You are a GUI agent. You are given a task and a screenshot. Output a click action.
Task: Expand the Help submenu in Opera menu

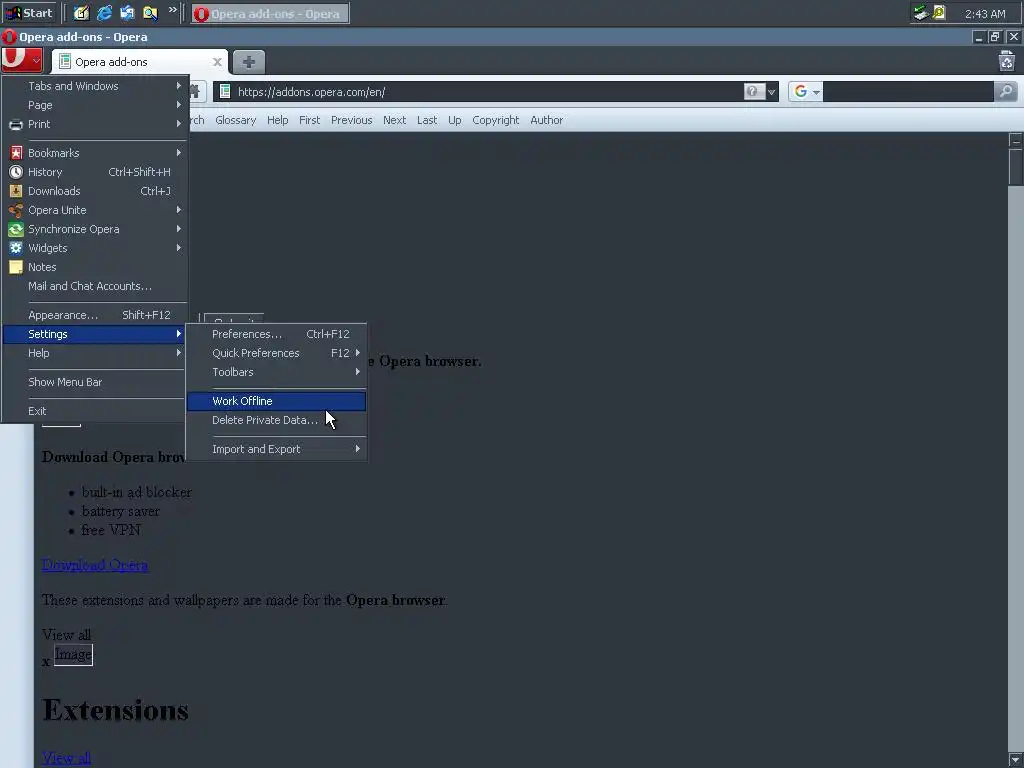tap(95, 353)
